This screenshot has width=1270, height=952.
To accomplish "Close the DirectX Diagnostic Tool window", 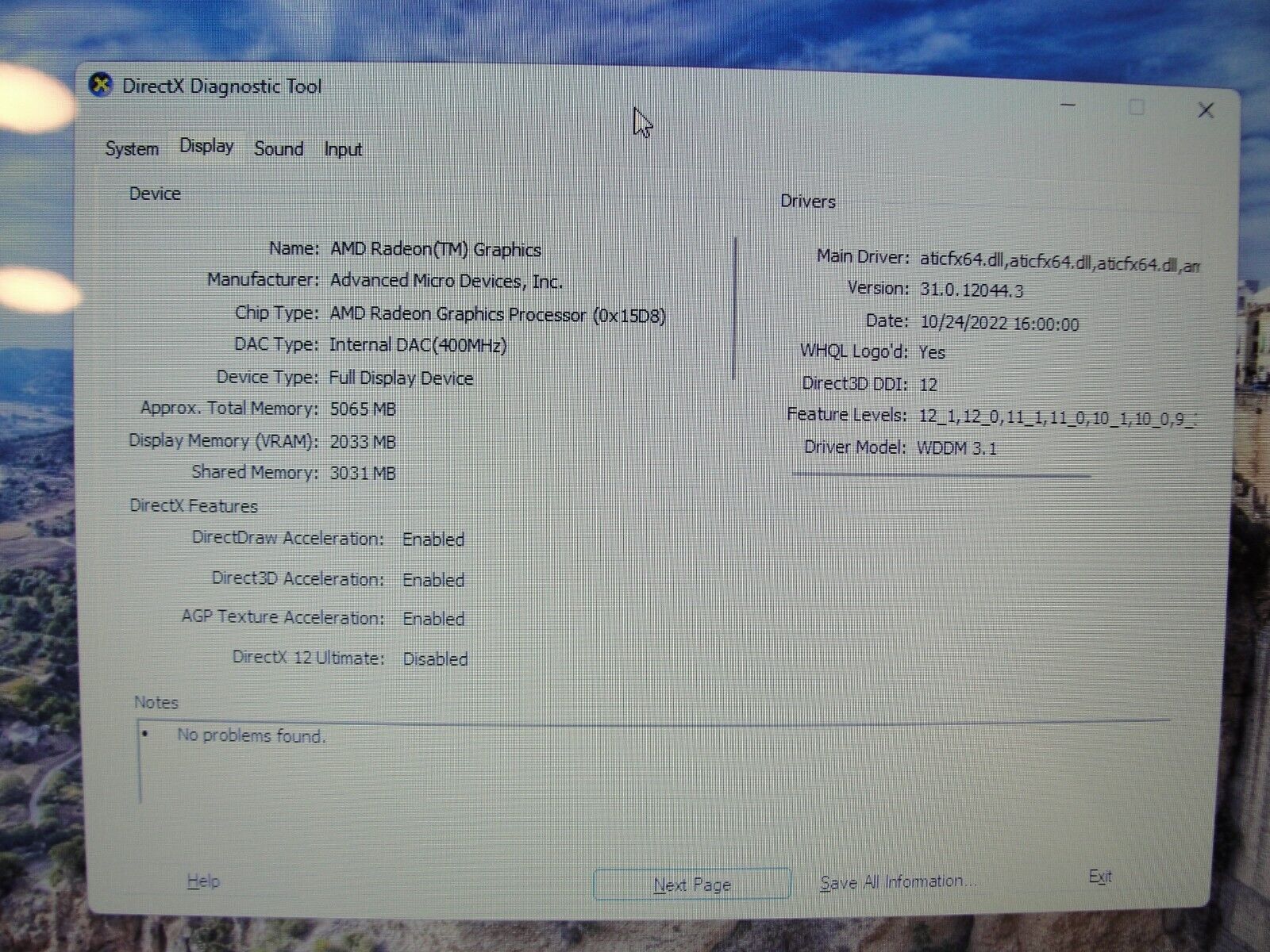I will pyautogui.click(x=1206, y=110).
